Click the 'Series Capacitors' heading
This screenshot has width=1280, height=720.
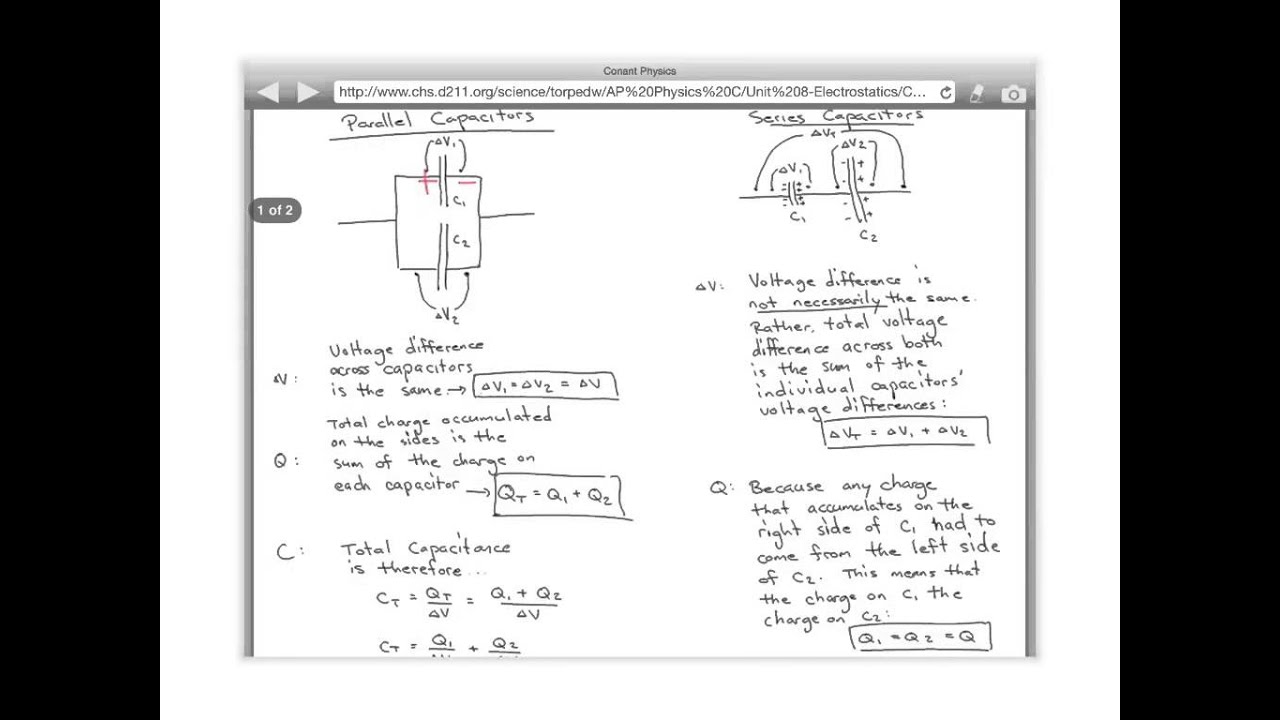click(x=835, y=117)
